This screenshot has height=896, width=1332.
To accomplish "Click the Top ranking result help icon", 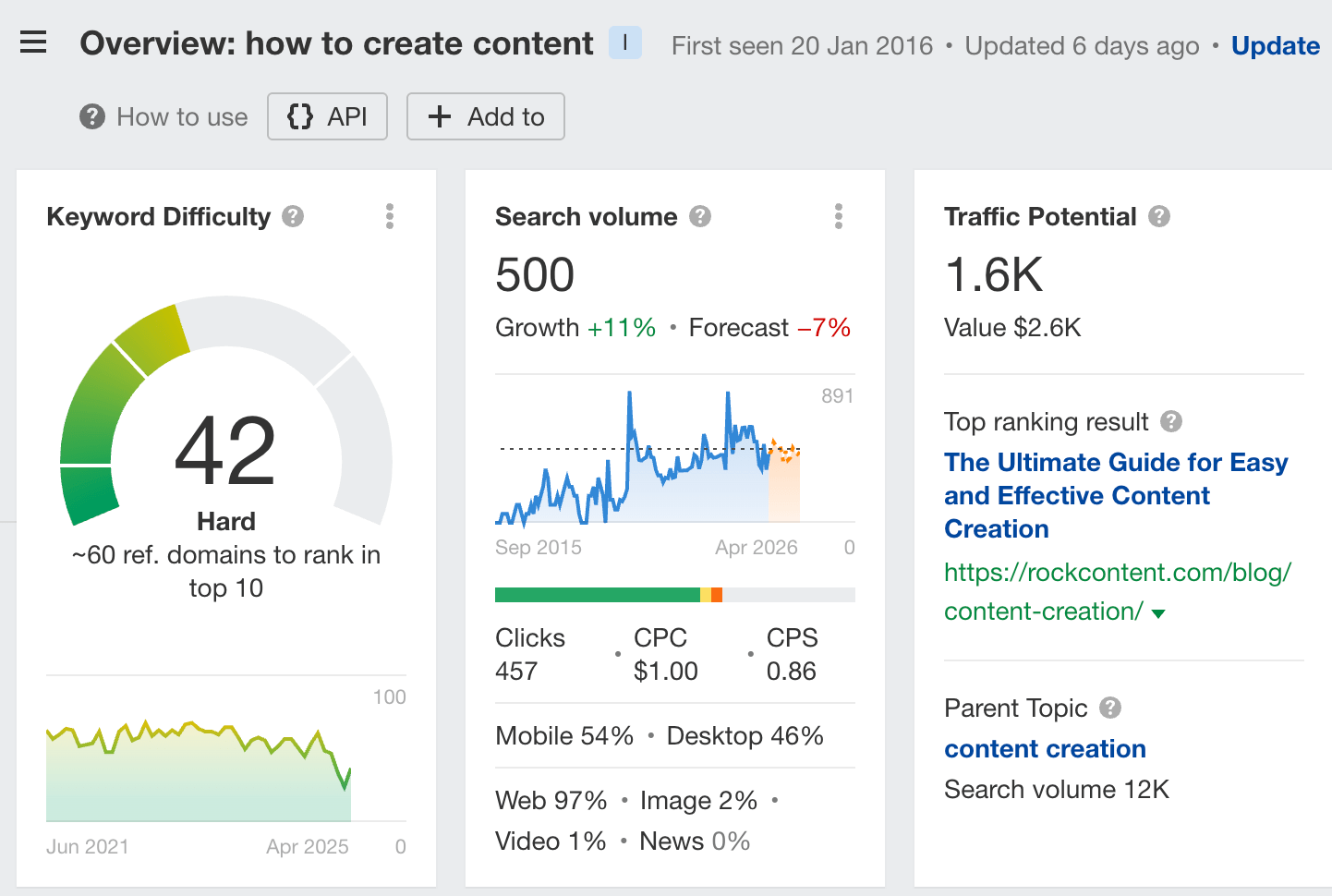I will click(1170, 421).
